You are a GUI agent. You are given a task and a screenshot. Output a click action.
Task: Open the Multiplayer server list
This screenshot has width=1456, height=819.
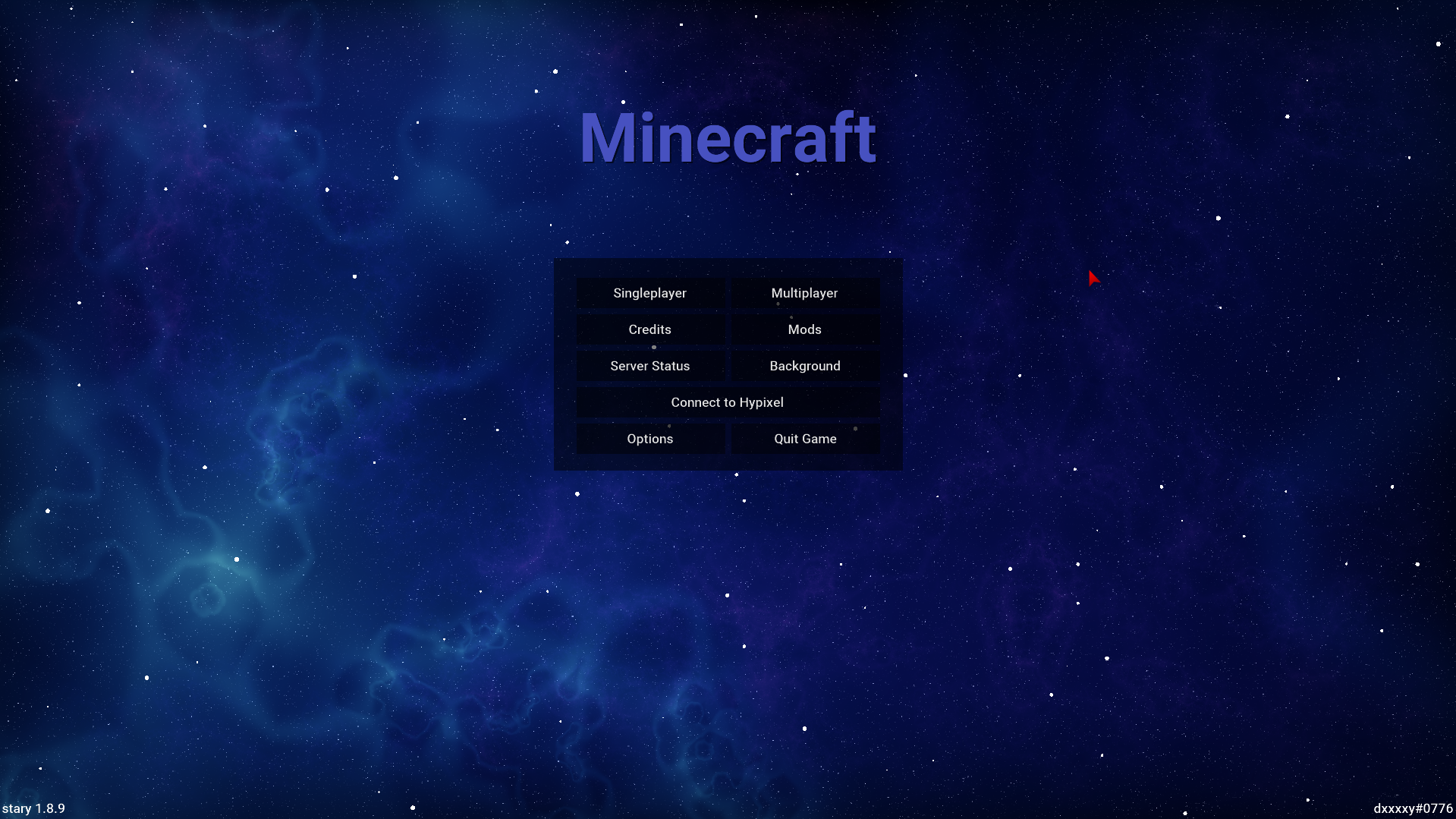point(805,293)
